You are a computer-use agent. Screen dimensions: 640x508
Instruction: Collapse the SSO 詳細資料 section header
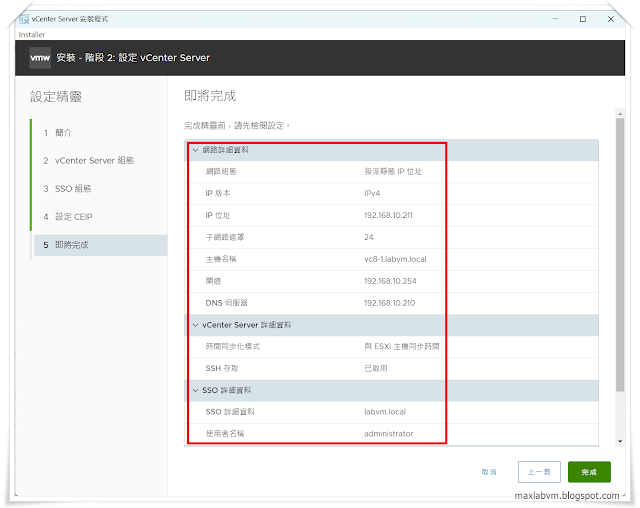[196, 390]
